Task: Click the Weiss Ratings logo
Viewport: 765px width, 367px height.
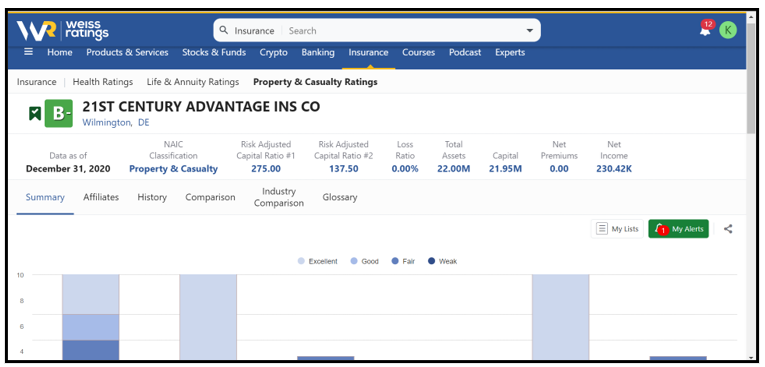Action: 62,31
